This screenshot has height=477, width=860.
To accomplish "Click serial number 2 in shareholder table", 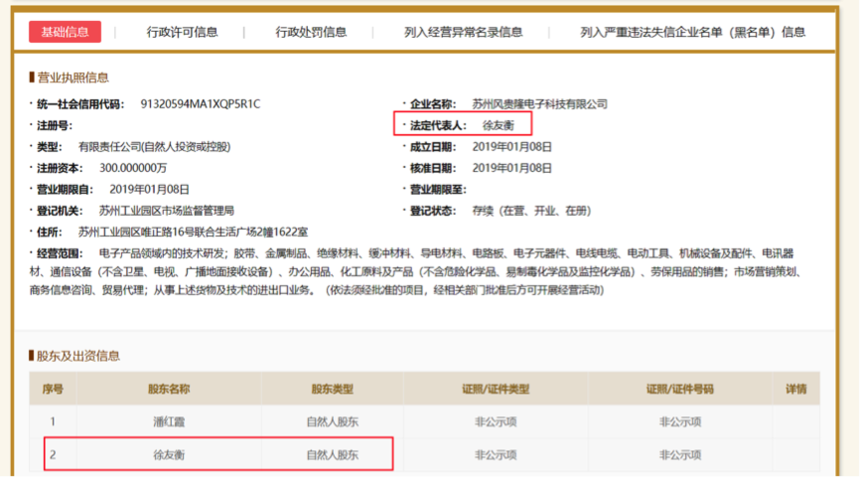I will 53,455.
